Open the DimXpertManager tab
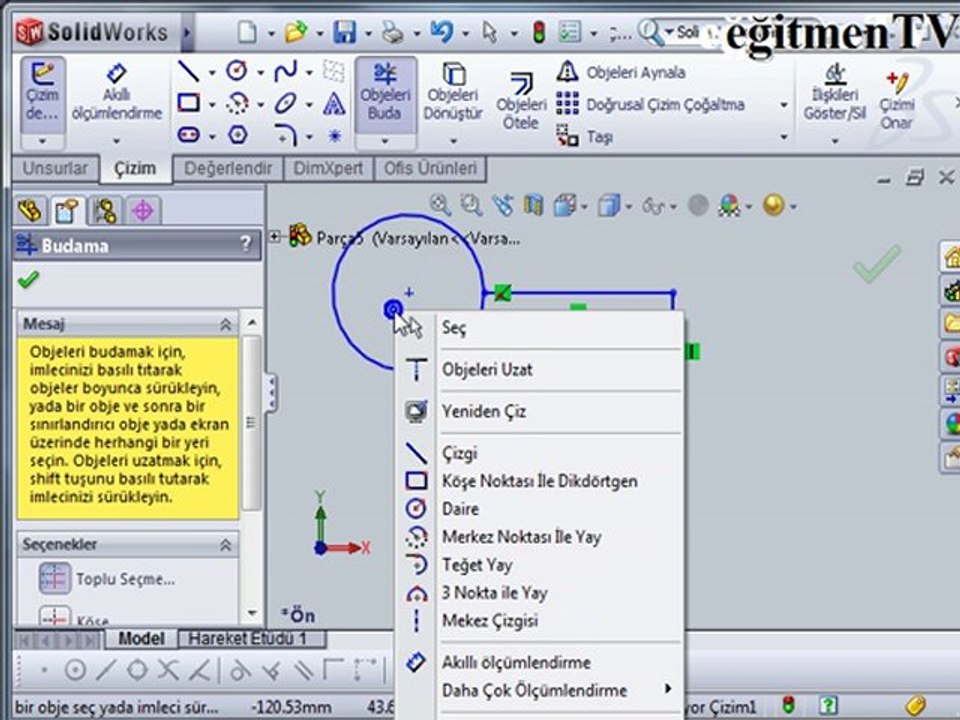Image resolution: width=960 pixels, height=720 pixels. (x=142, y=211)
